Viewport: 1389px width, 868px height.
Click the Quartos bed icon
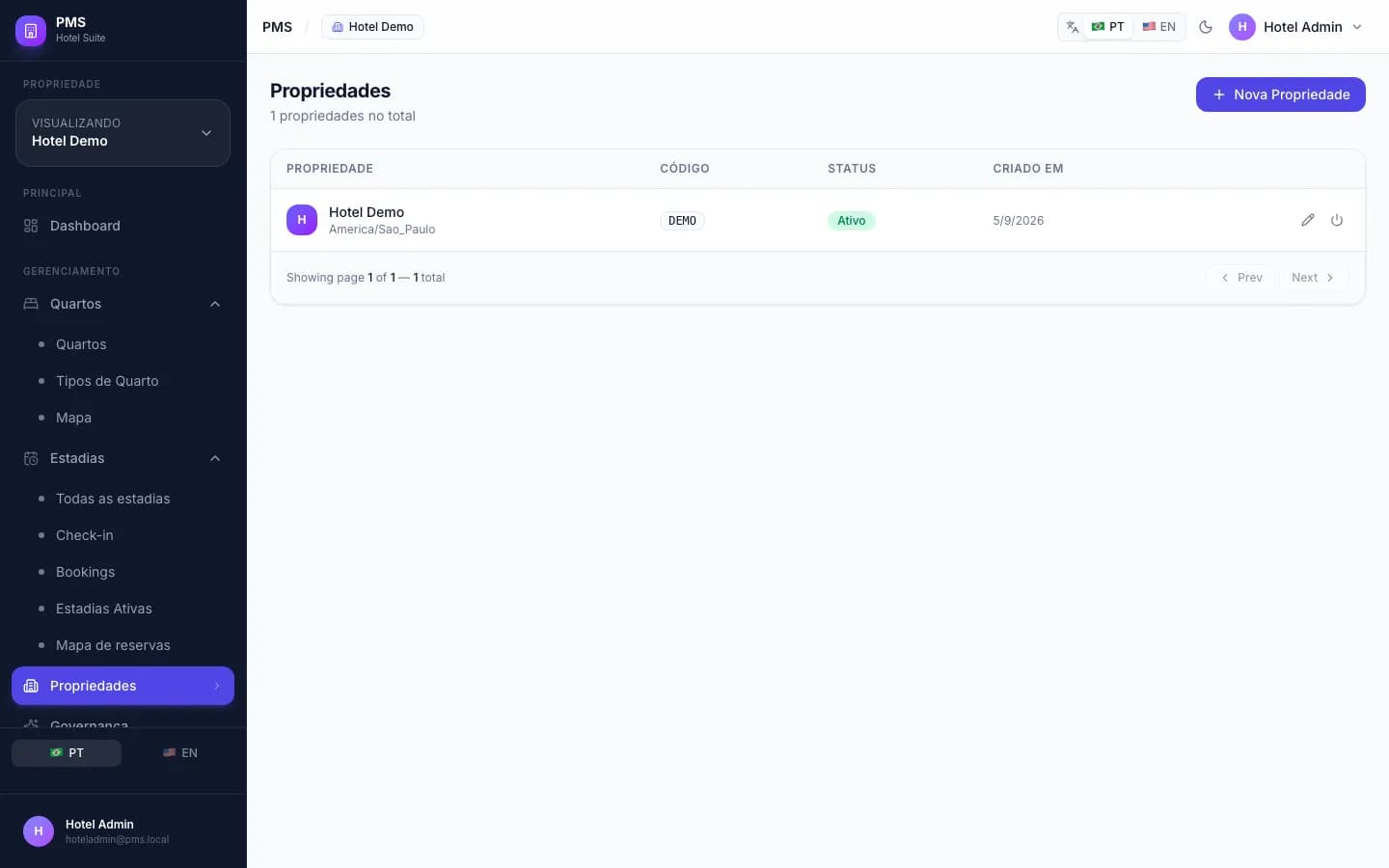pos(31,304)
